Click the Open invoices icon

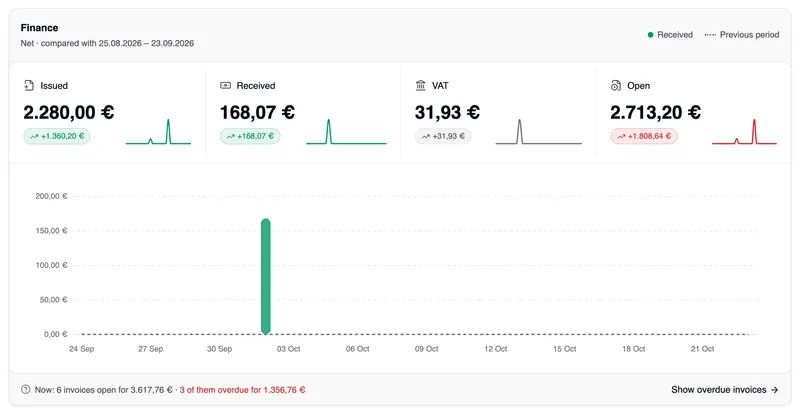(x=616, y=85)
